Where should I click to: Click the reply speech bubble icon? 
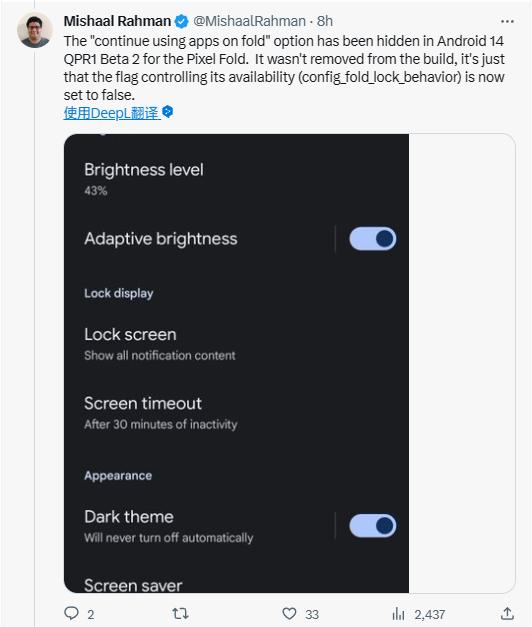[x=72, y=613]
